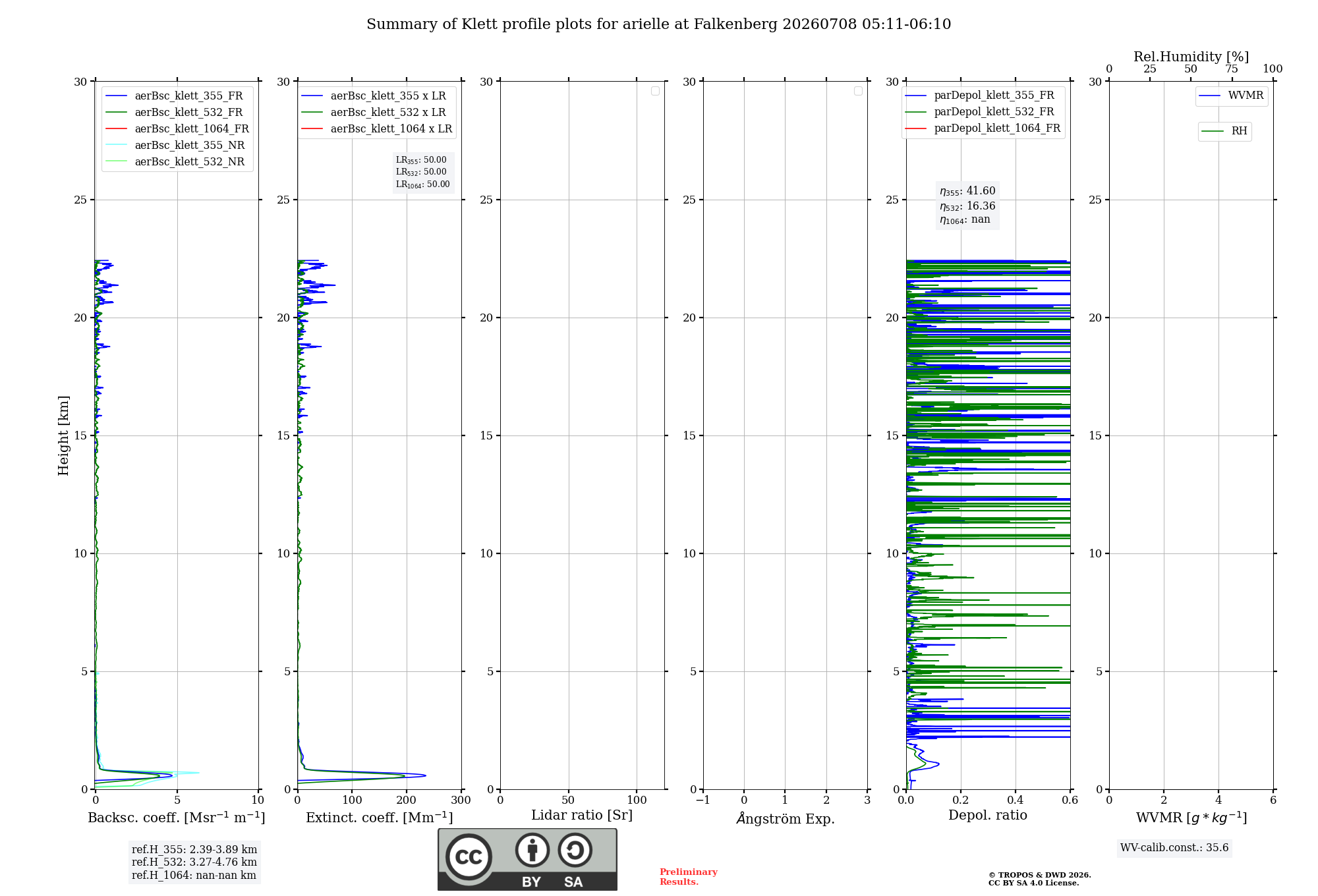1318x896 pixels.
Task: Click the cyan aerBsc_klett_355_NR legend line
Action: pos(116,145)
